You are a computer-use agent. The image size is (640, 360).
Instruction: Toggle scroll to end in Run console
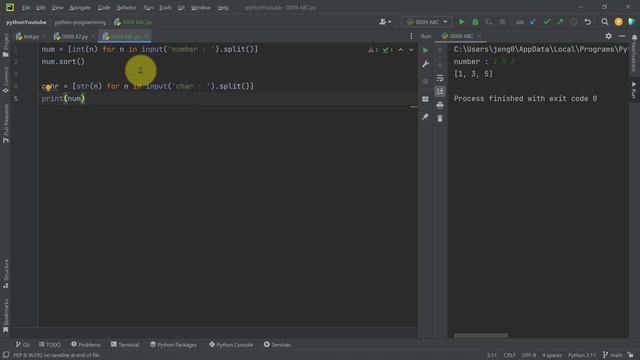pos(440,91)
